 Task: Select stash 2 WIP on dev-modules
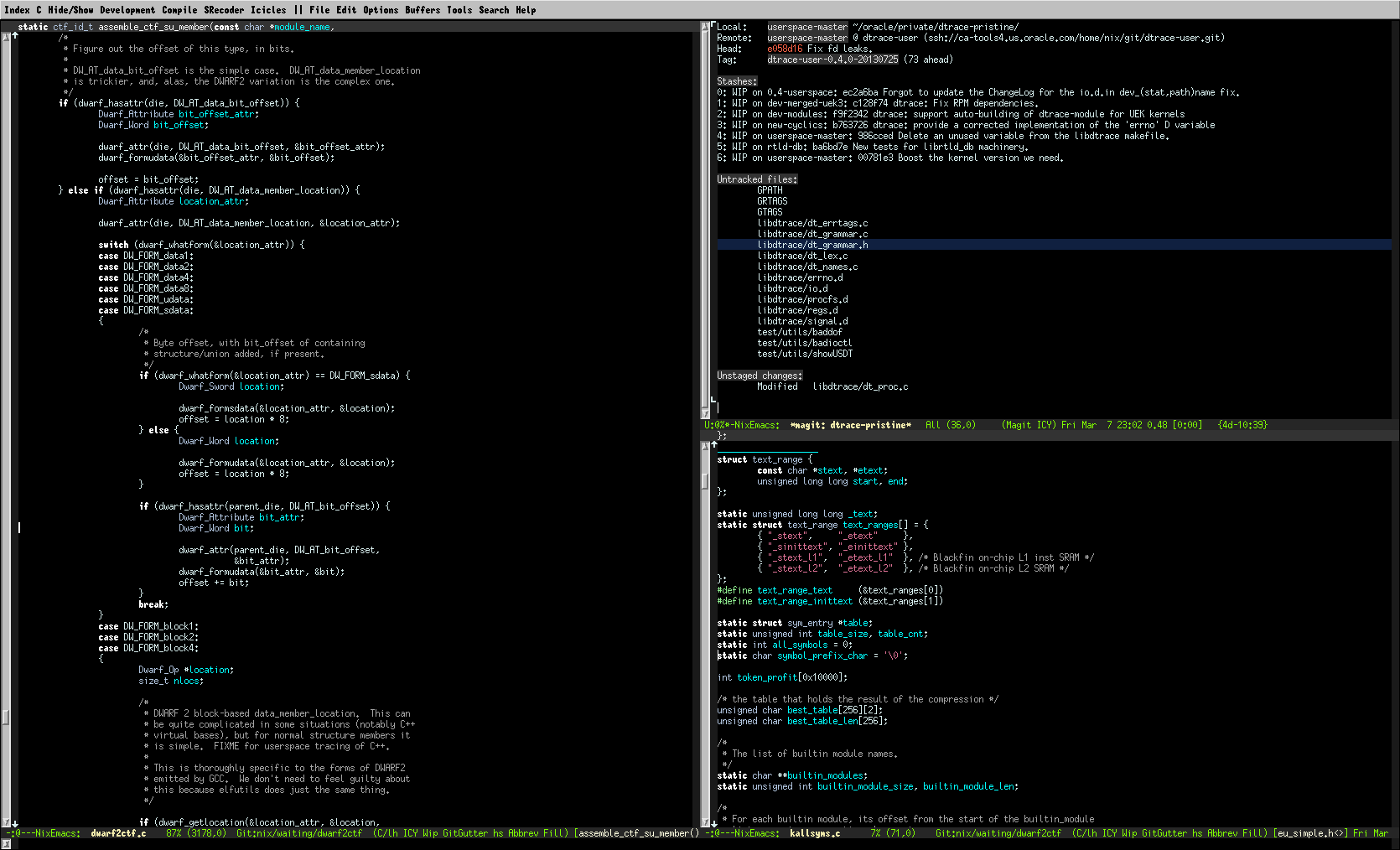[951, 114]
